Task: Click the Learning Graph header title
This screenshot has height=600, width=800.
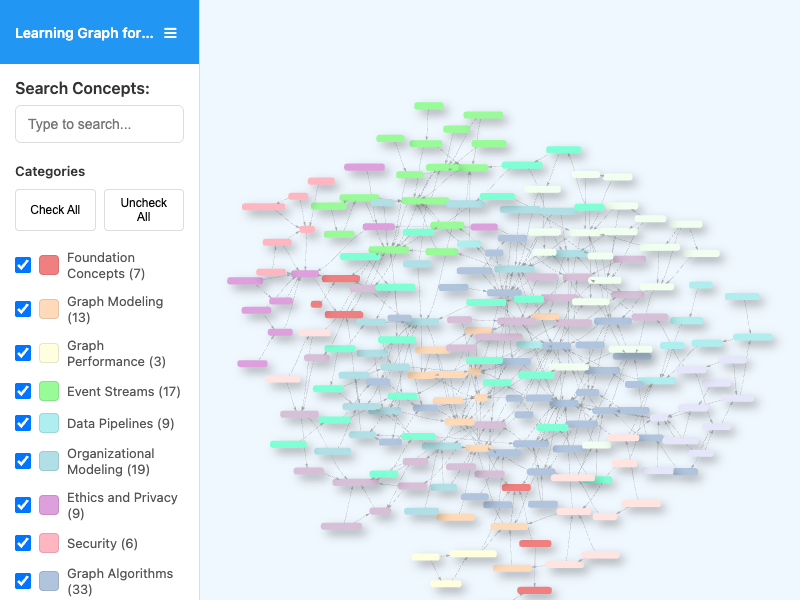Action: tap(84, 33)
